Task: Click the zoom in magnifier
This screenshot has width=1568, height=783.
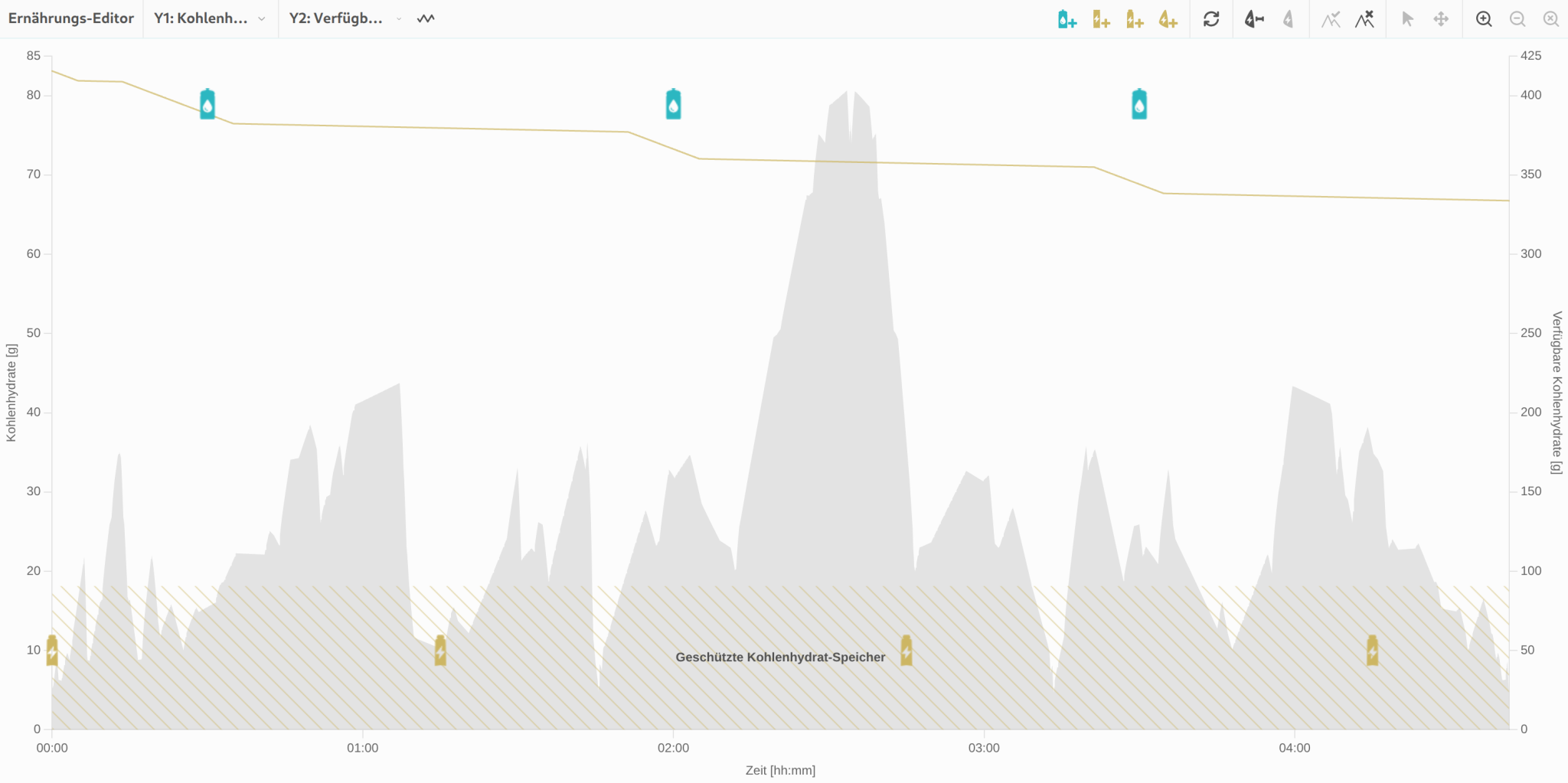Action: 1484,19
